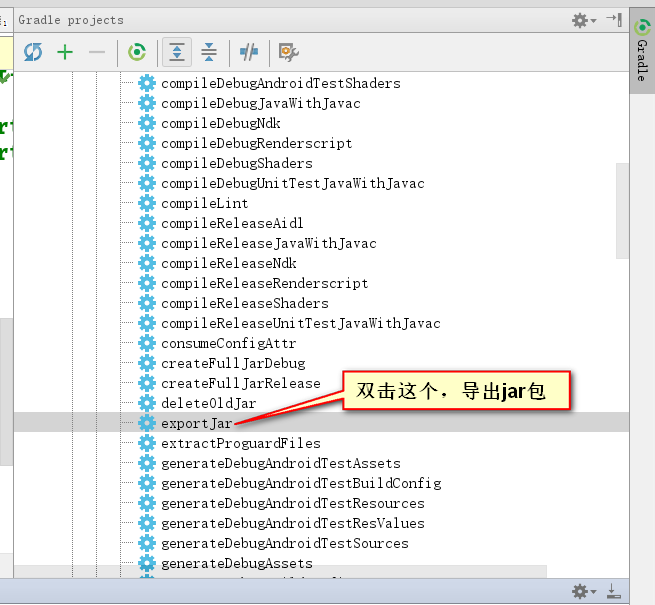Viewport: 655px width, 605px height.
Task: Open the bottom status gear dropdown
Action: 584,591
